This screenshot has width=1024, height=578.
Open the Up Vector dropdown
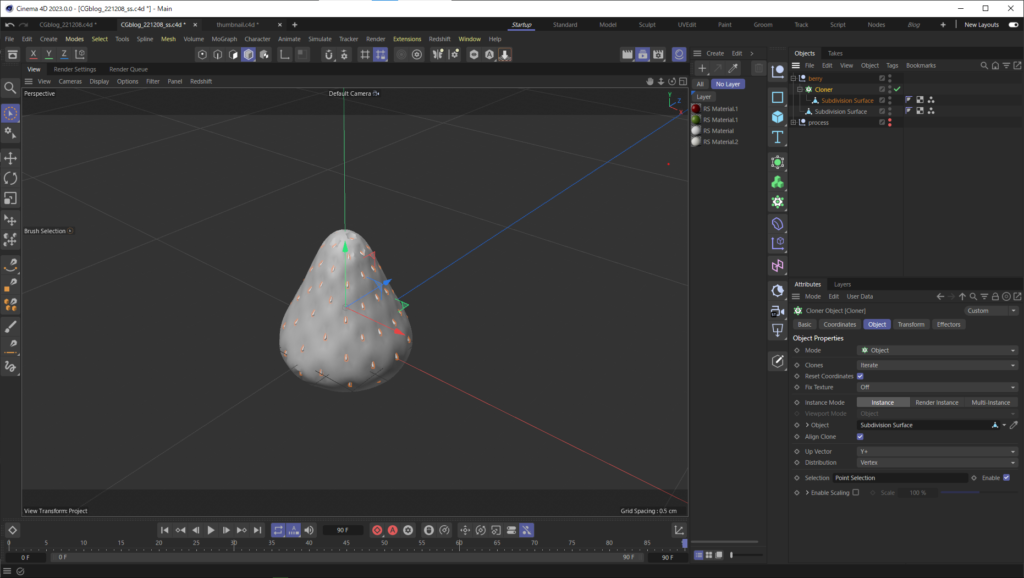[935, 451]
